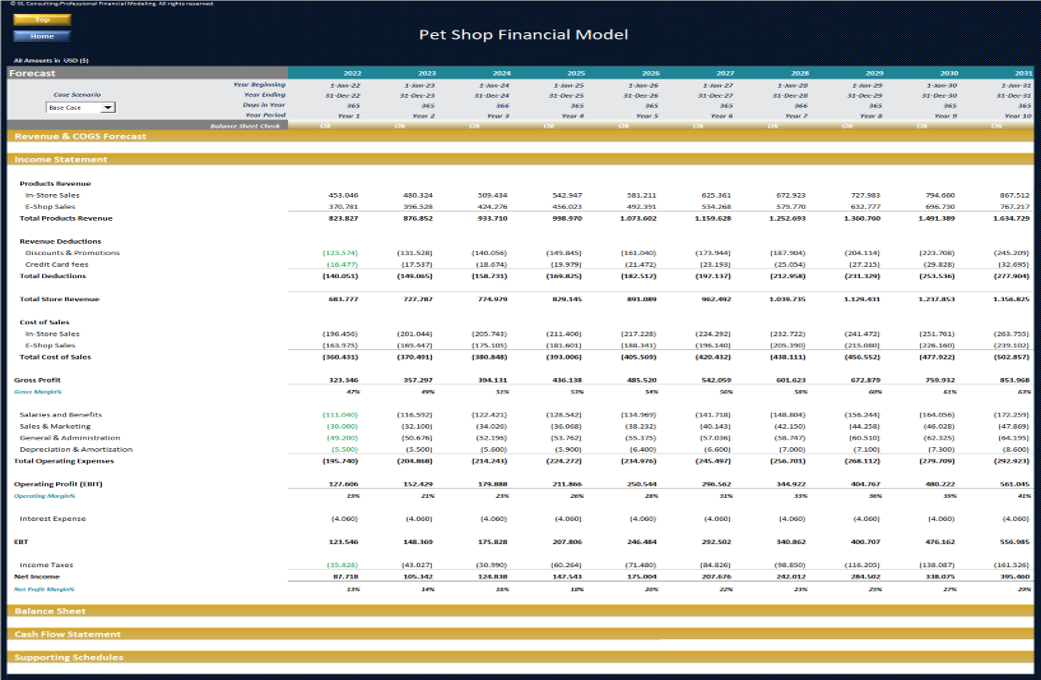Open the Base Case scenario dropdown
Image resolution: width=1041 pixels, height=680 pixels.
pyautogui.click(x=80, y=108)
